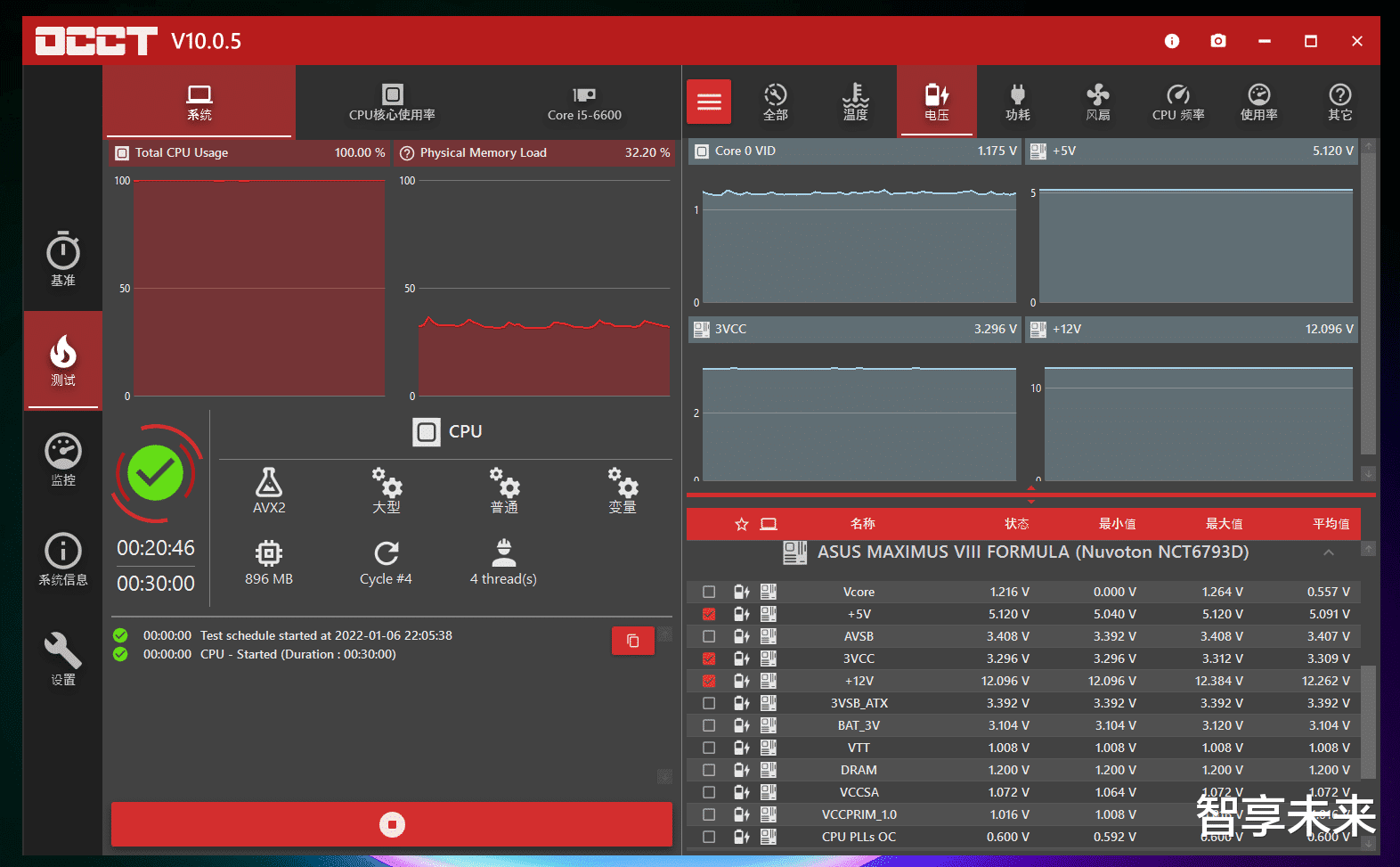1400x867 pixels.
Task: Uncheck the 3VCC graph checkbox
Action: tap(709, 658)
